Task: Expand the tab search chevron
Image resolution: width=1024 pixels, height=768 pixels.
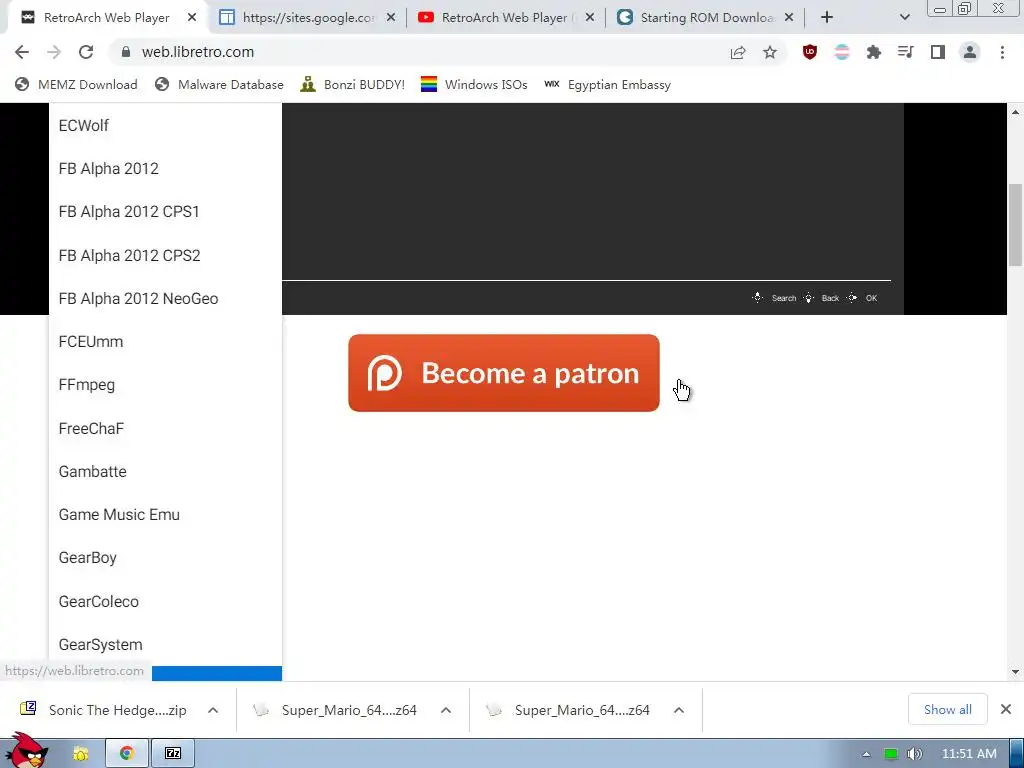Action: pyautogui.click(x=904, y=18)
